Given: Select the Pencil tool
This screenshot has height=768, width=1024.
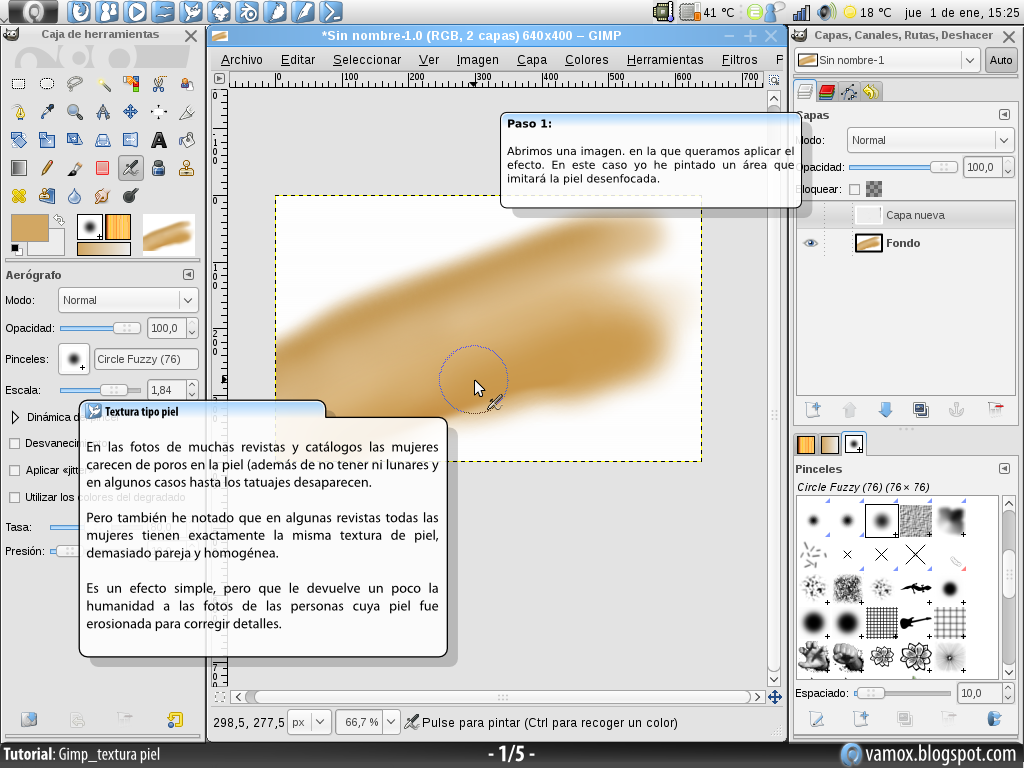Looking at the screenshot, I should (x=47, y=168).
